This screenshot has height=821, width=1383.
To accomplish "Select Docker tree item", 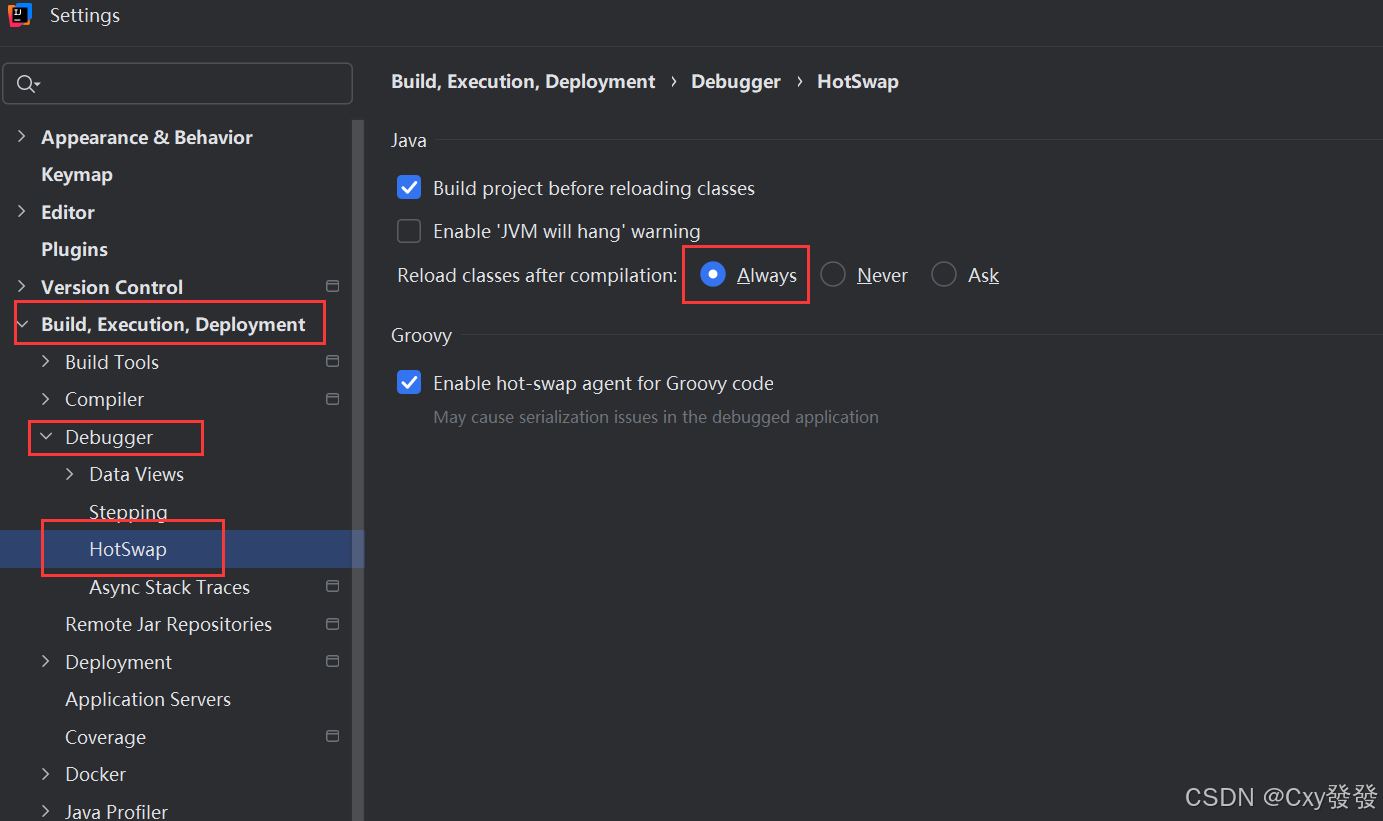I will coord(95,774).
